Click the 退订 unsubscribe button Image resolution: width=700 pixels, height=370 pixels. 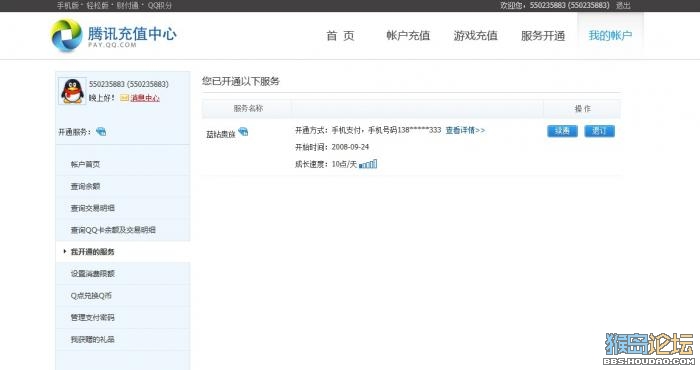(600, 131)
